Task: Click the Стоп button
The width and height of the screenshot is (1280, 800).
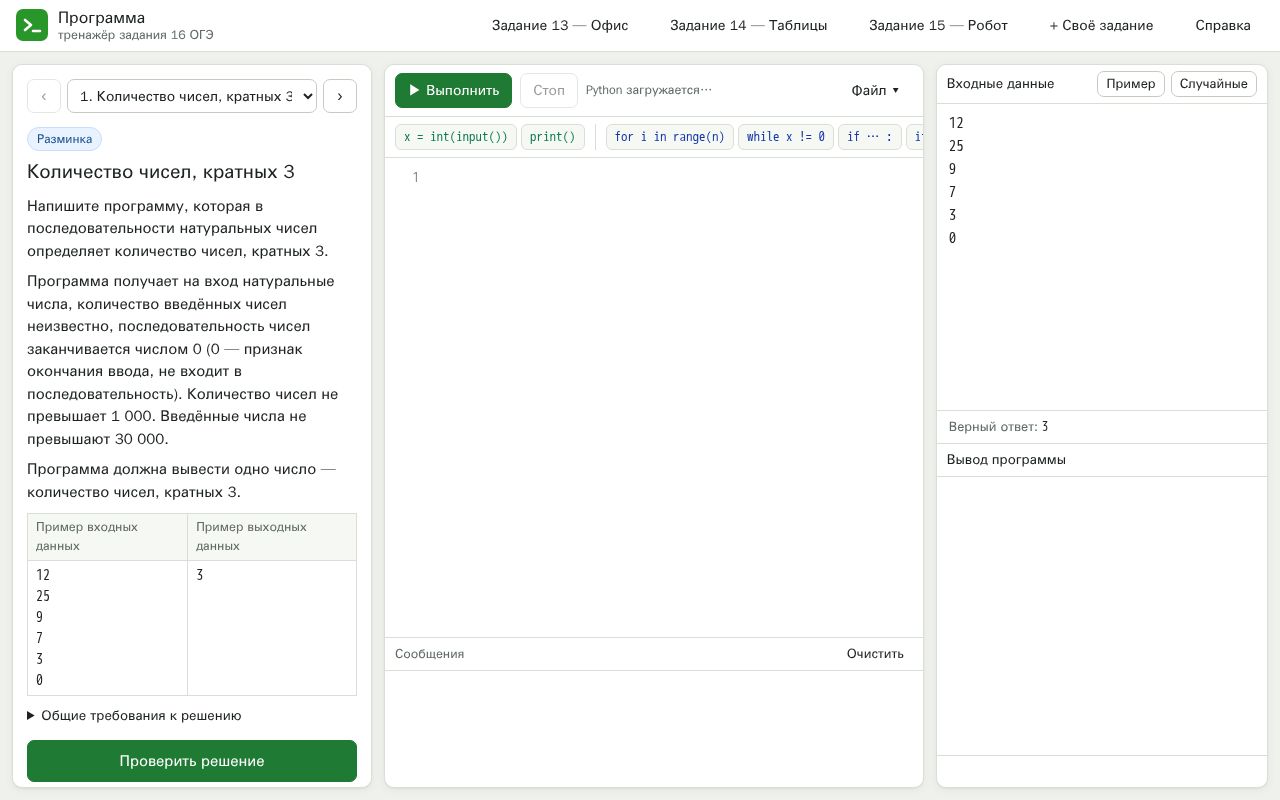Action: click(x=549, y=90)
